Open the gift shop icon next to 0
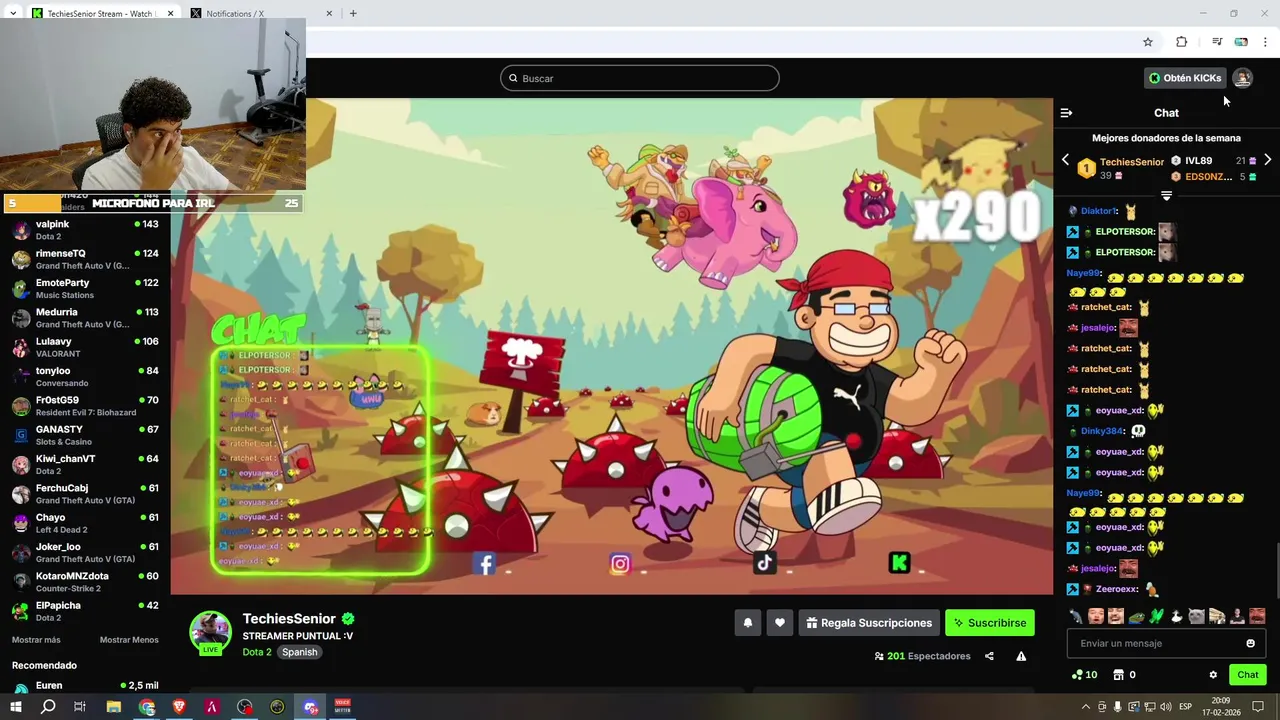This screenshot has width=1280, height=720. (1119, 675)
